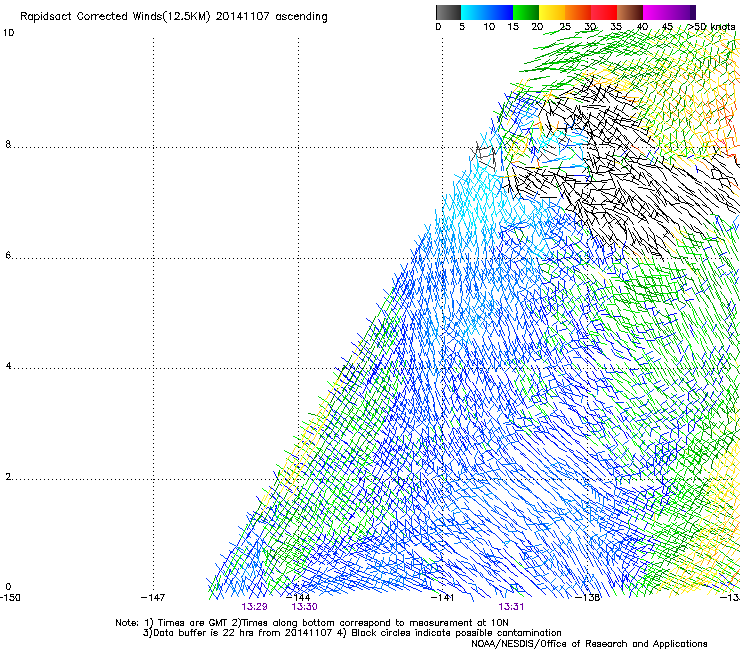
Task: Select the yellow 20-25 knots color swatch
Action: [552, 12]
